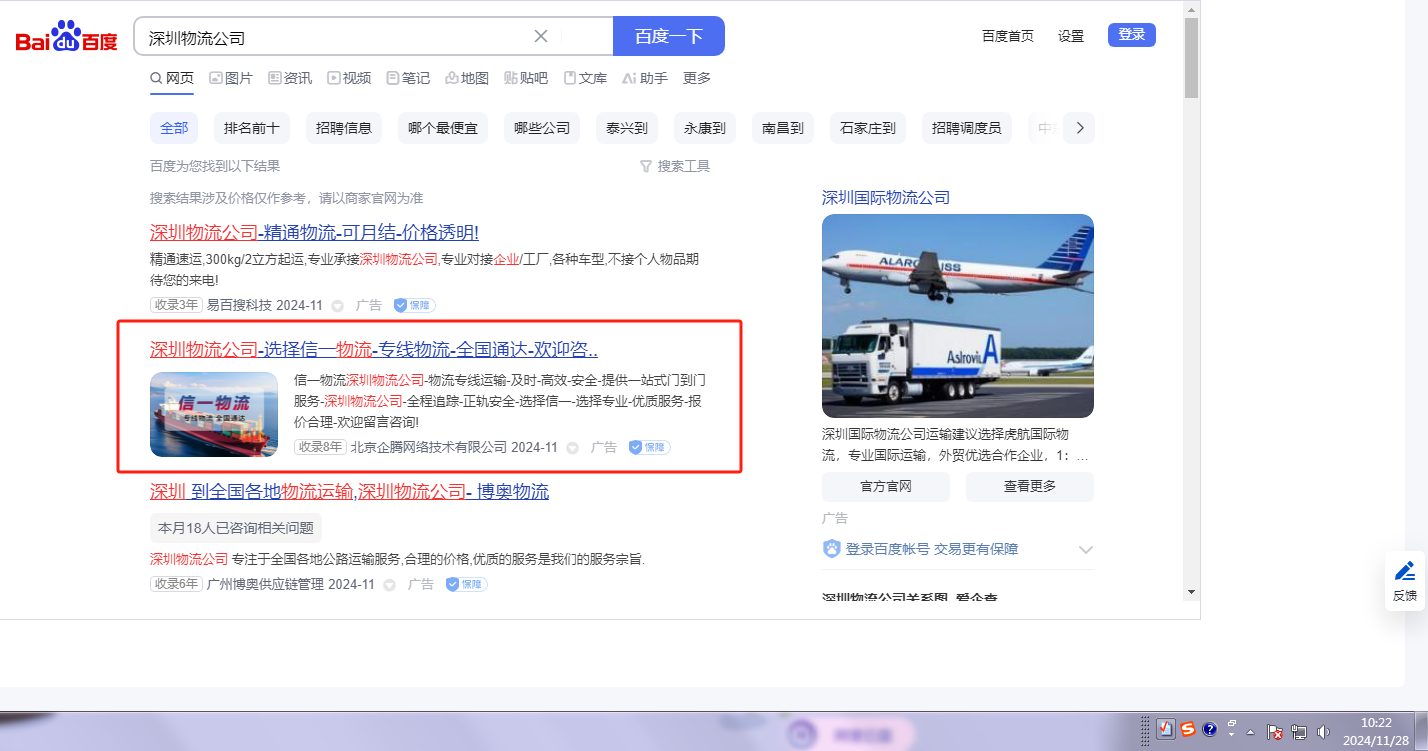Image resolution: width=1428 pixels, height=751 pixels.
Task: Open the taskbar clock showing 10:22
Action: pos(1376,731)
